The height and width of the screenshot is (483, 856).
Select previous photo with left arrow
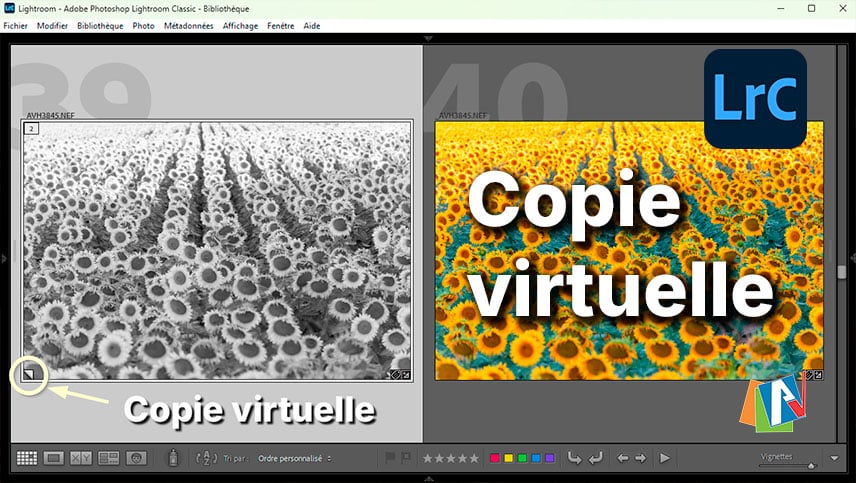coord(622,458)
